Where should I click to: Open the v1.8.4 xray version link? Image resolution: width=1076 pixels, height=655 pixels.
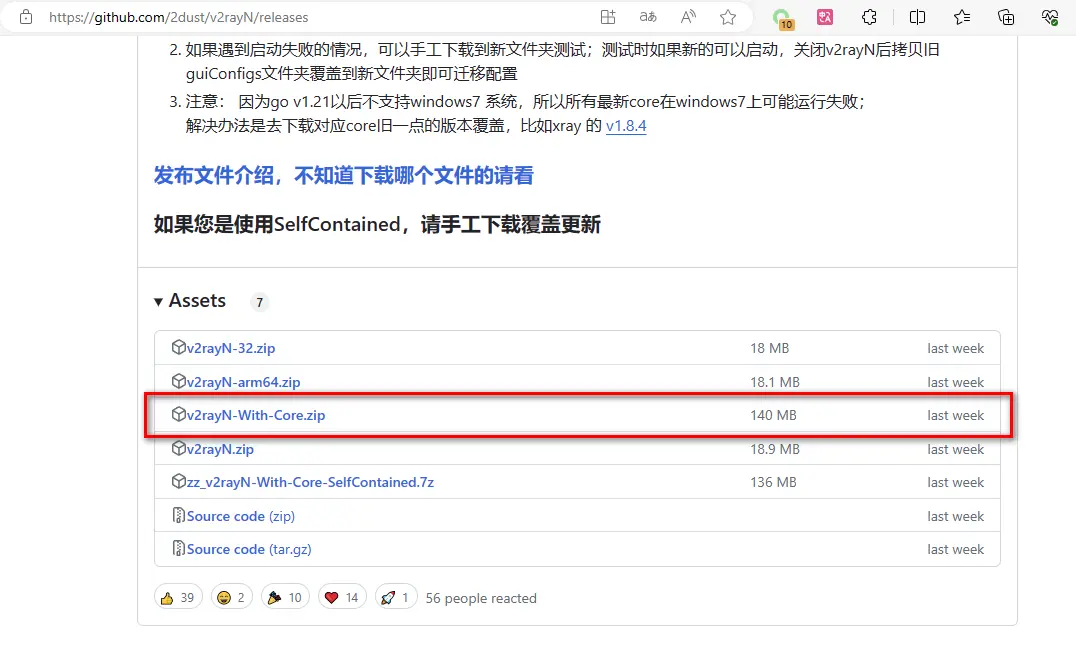(x=626, y=126)
